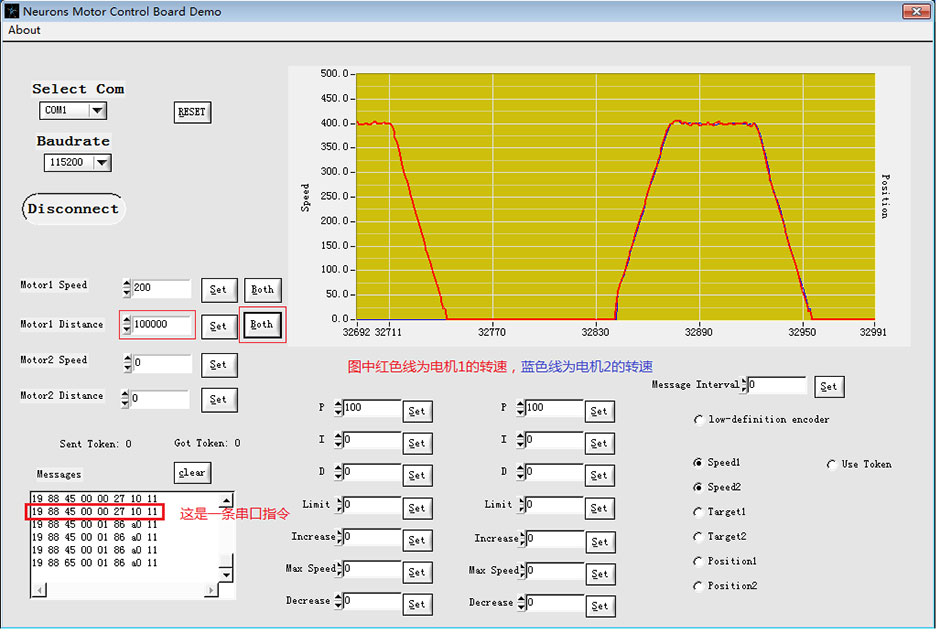Click Set for Limit in left PID column
The image size is (940, 633).
(417, 508)
